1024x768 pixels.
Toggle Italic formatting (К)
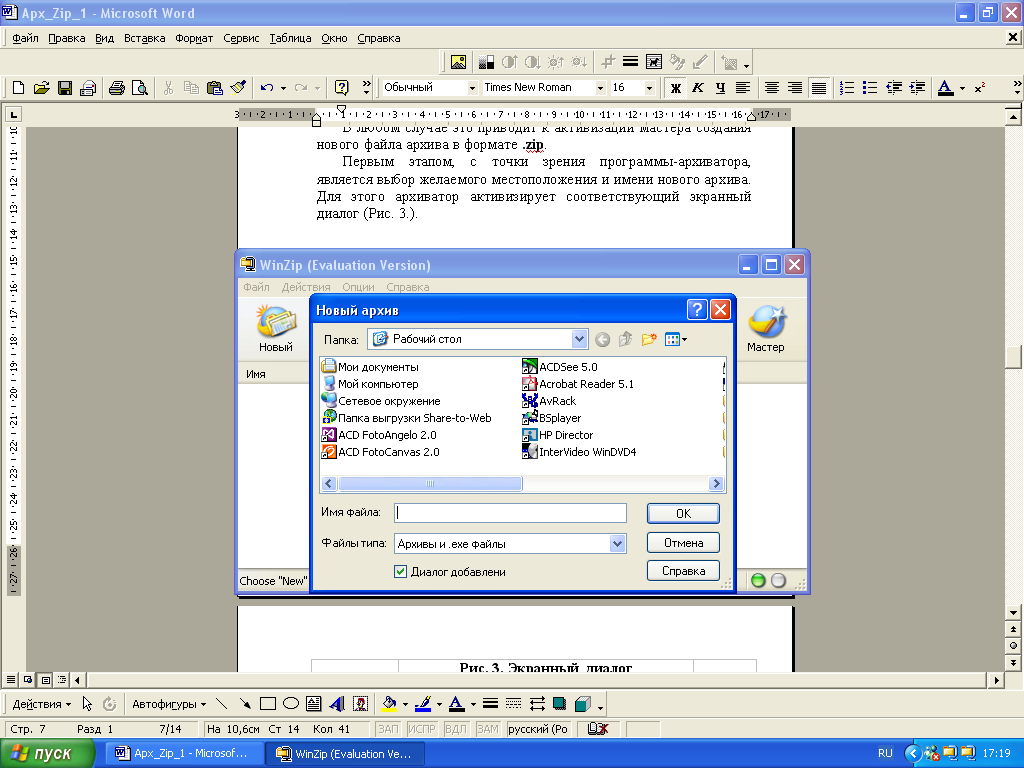pyautogui.click(x=697, y=88)
